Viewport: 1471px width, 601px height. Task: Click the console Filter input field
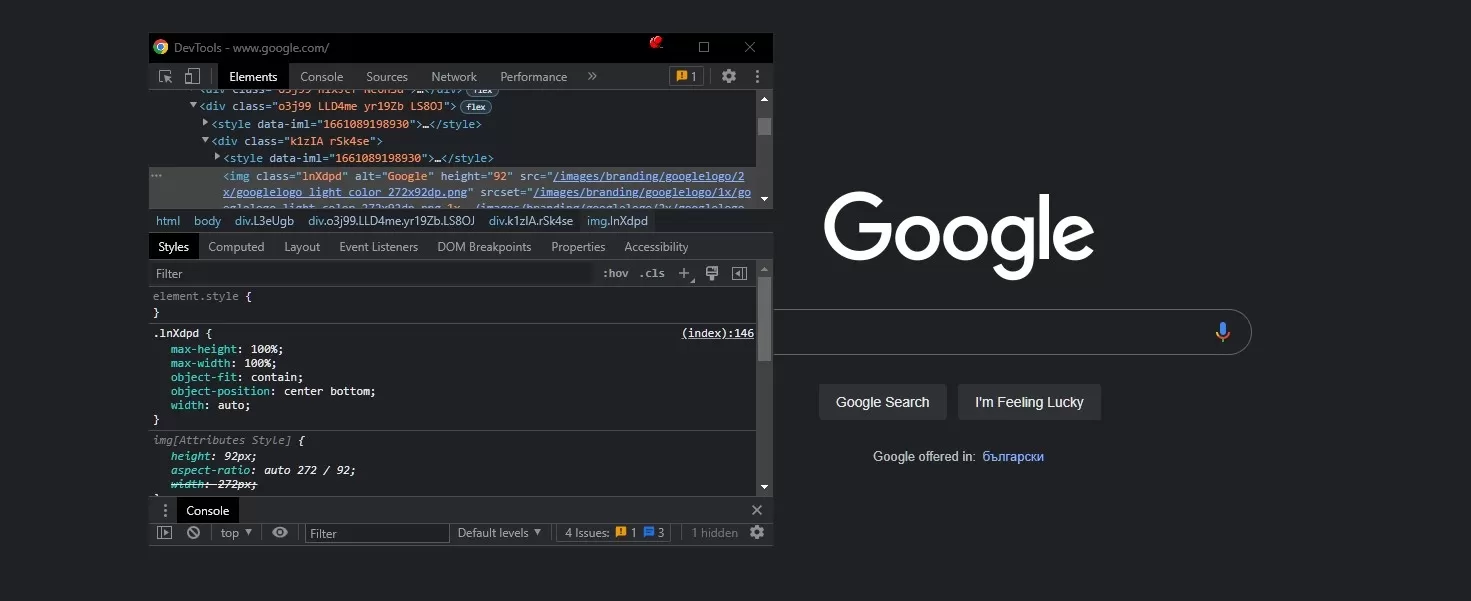pyautogui.click(x=377, y=533)
